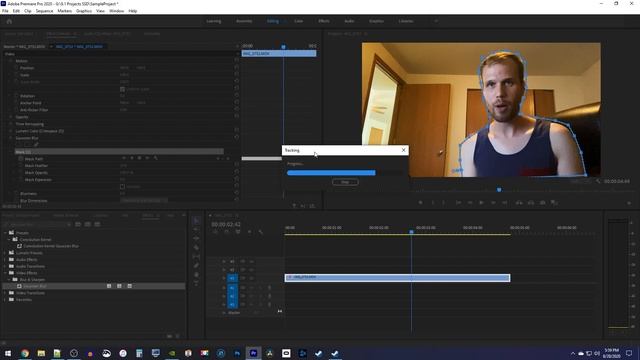This screenshot has width=640, height=360.
Task: Click the timeline wrench display settings icon
Action: point(261,232)
